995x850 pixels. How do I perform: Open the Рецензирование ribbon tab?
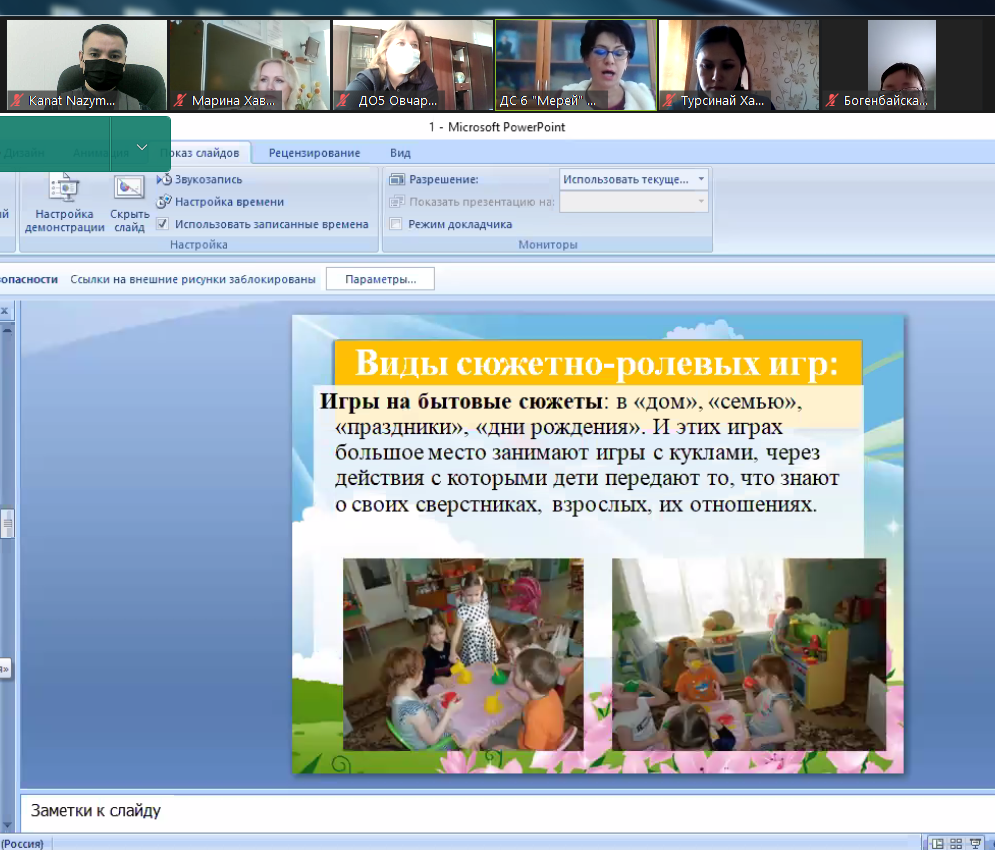[x=314, y=153]
